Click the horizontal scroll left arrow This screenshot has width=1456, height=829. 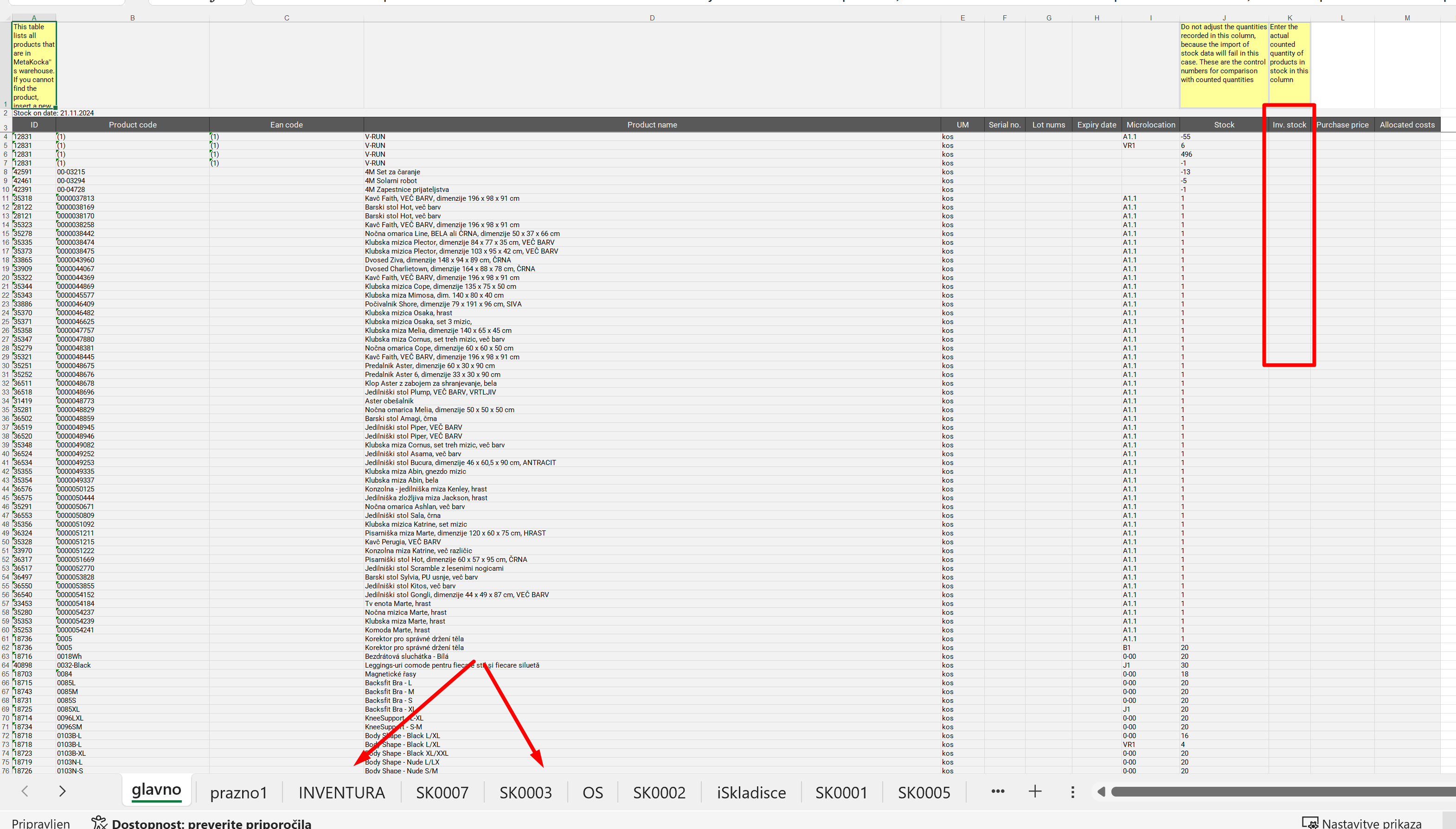click(x=1101, y=791)
